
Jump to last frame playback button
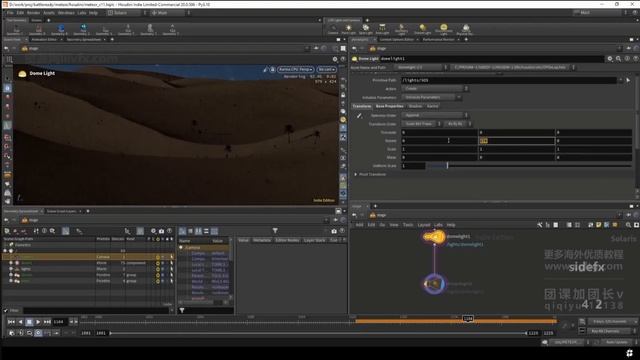[47, 322]
